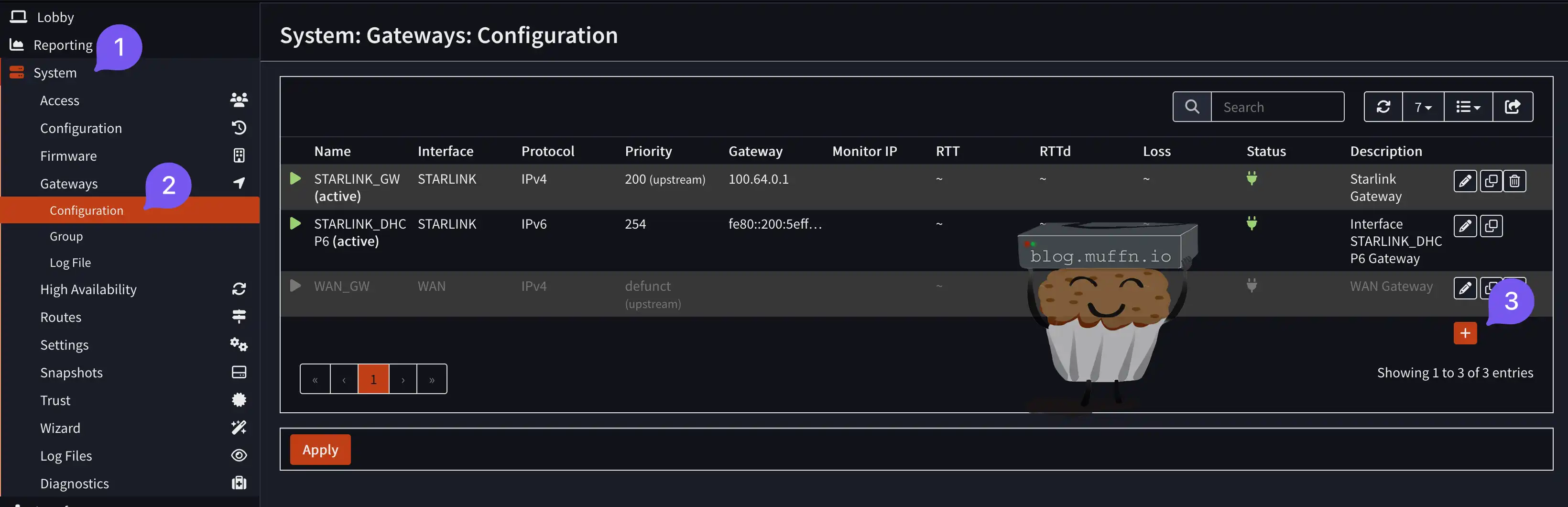
Task: Edit the STARLINK_DHCP6 gateway entry
Action: (1465, 226)
